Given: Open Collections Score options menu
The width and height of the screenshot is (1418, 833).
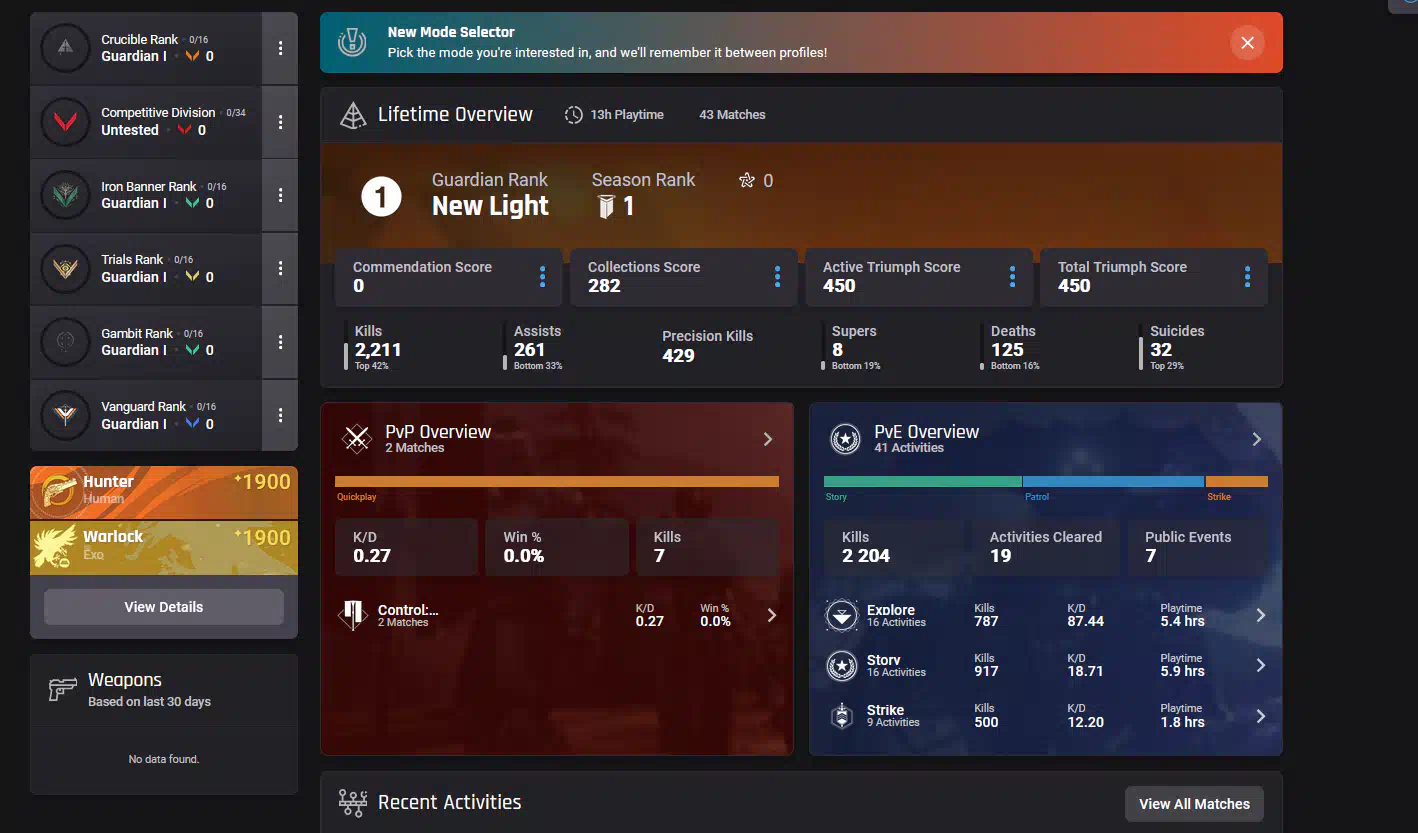Looking at the screenshot, I should coord(778,277).
